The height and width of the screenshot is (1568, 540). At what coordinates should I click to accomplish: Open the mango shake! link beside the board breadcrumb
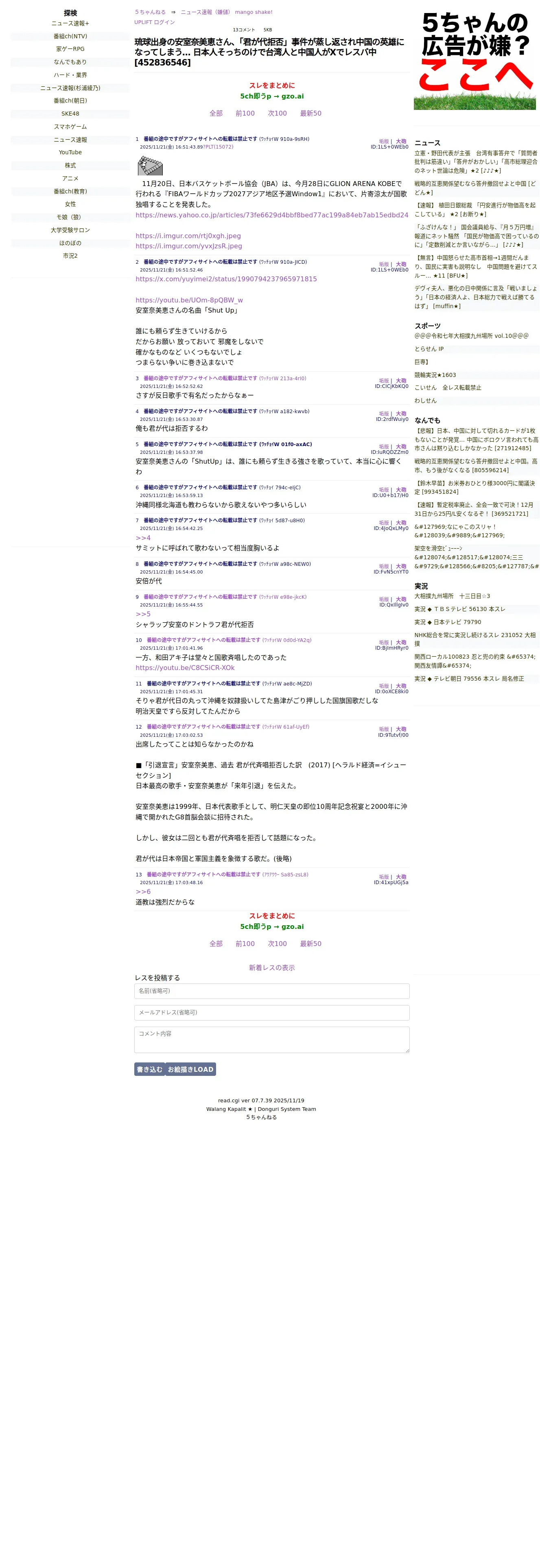[x=254, y=12]
